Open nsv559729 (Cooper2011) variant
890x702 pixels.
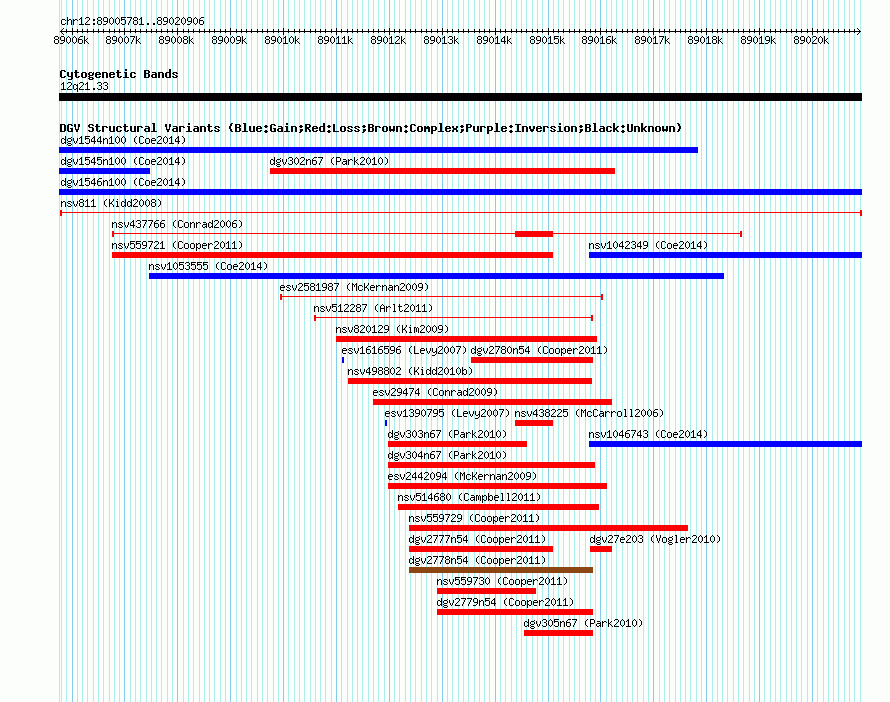click(475, 518)
